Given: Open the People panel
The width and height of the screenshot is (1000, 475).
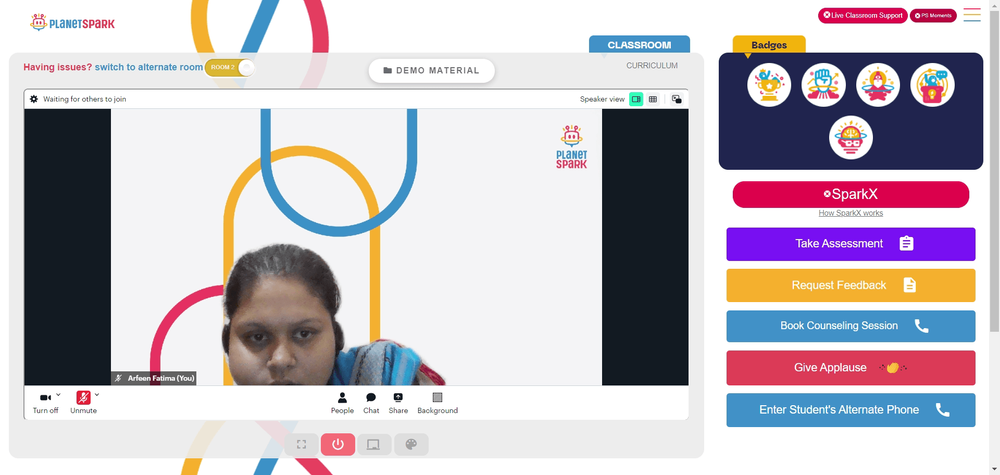Looking at the screenshot, I should [342, 403].
